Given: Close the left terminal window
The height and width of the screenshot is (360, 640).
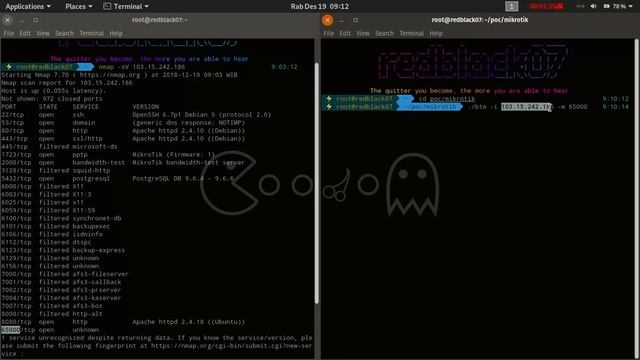Looking at the screenshot, I should (7, 20).
